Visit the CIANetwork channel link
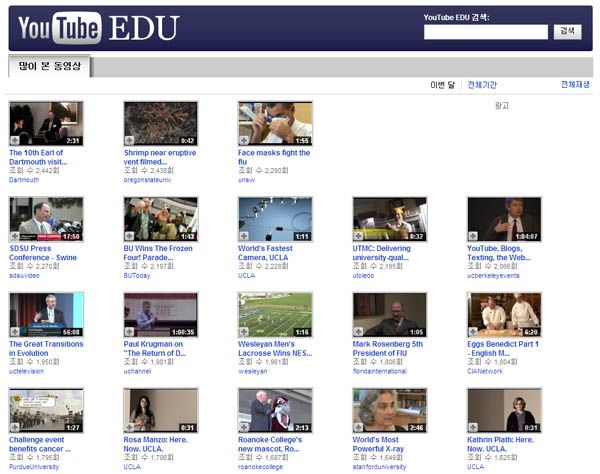600x474 pixels. point(485,371)
